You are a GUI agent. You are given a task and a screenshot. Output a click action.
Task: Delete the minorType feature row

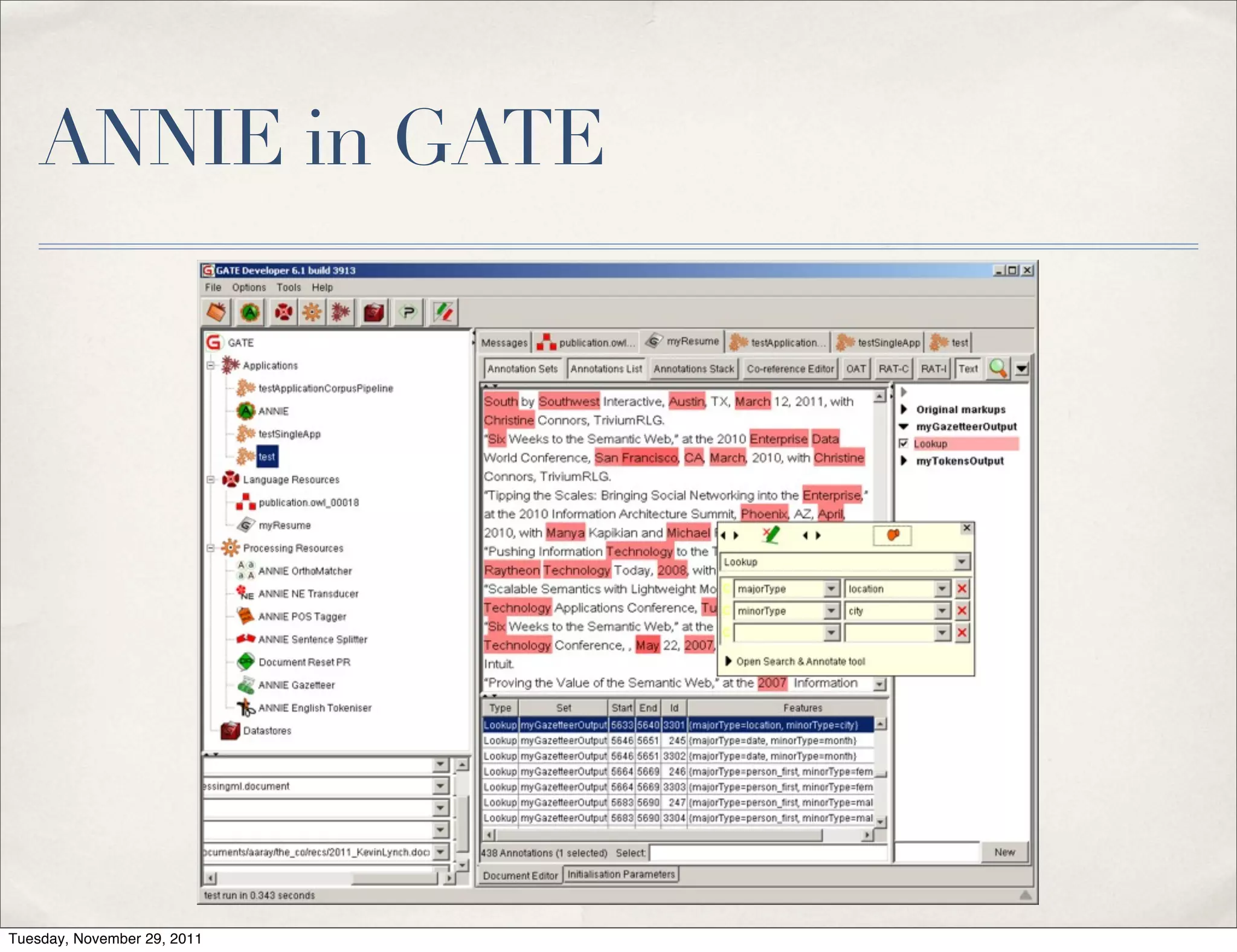click(962, 611)
